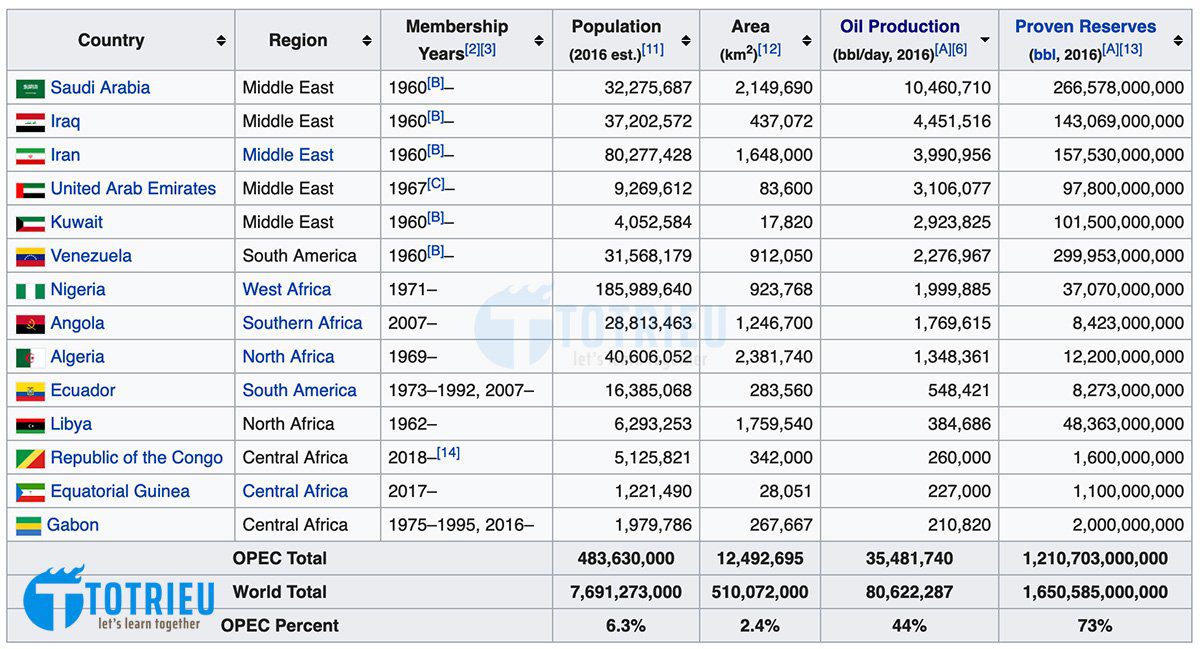Click the Nigeria flag icon
Screen dimensions: 1200x649
[x=30, y=291]
